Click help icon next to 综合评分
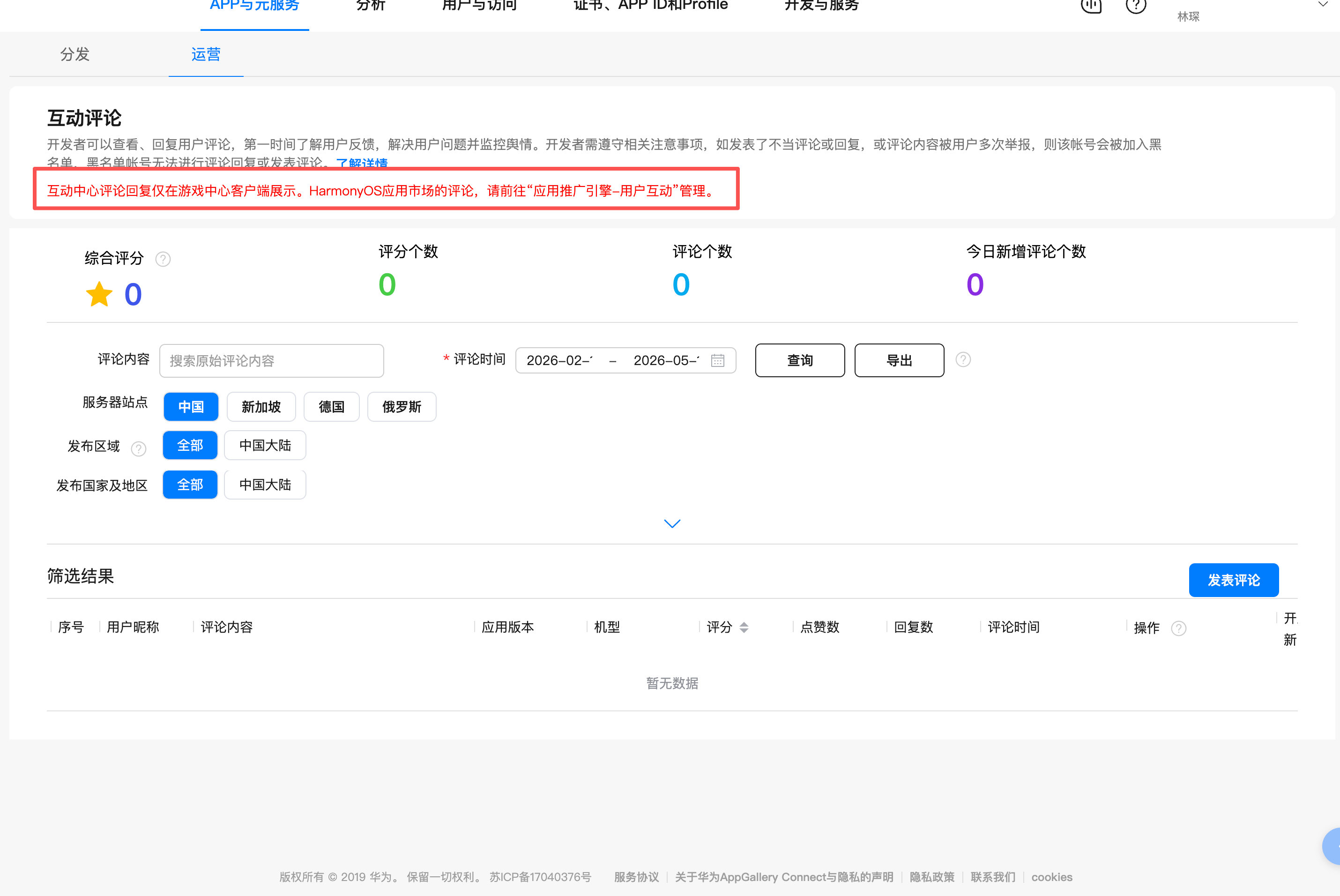The width and height of the screenshot is (1340, 896). [x=163, y=260]
